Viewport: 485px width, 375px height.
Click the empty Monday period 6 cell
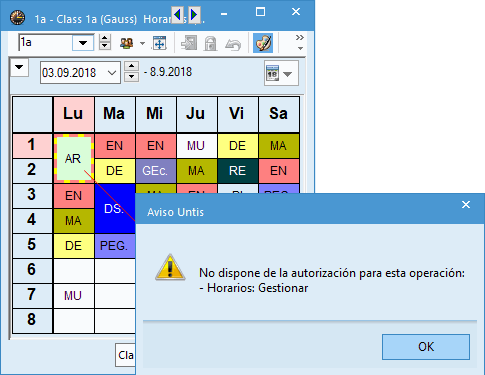73,271
